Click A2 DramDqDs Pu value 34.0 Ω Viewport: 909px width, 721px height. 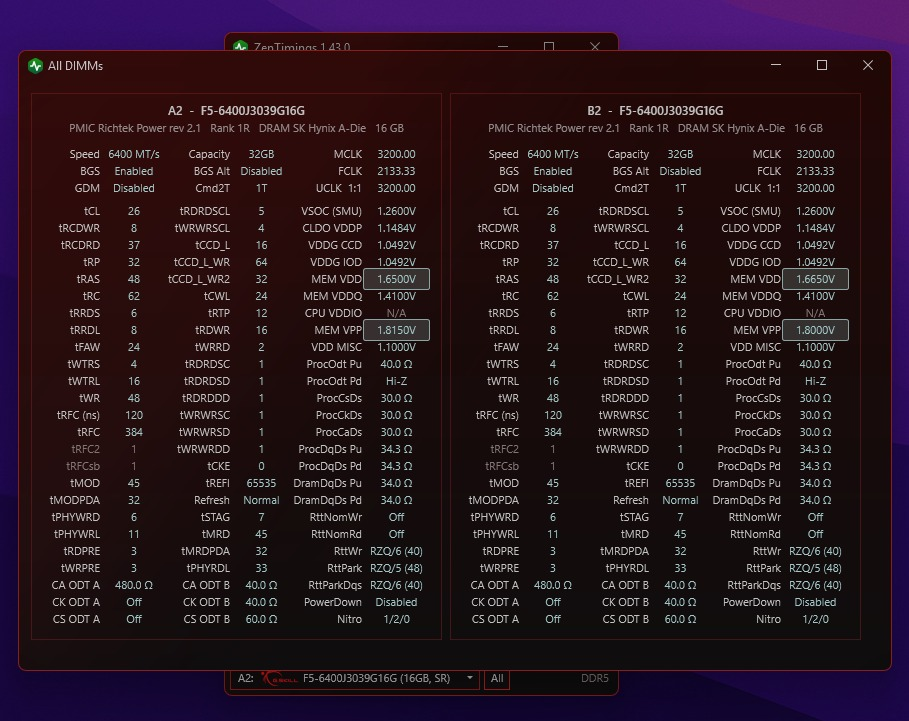[x=396, y=483]
